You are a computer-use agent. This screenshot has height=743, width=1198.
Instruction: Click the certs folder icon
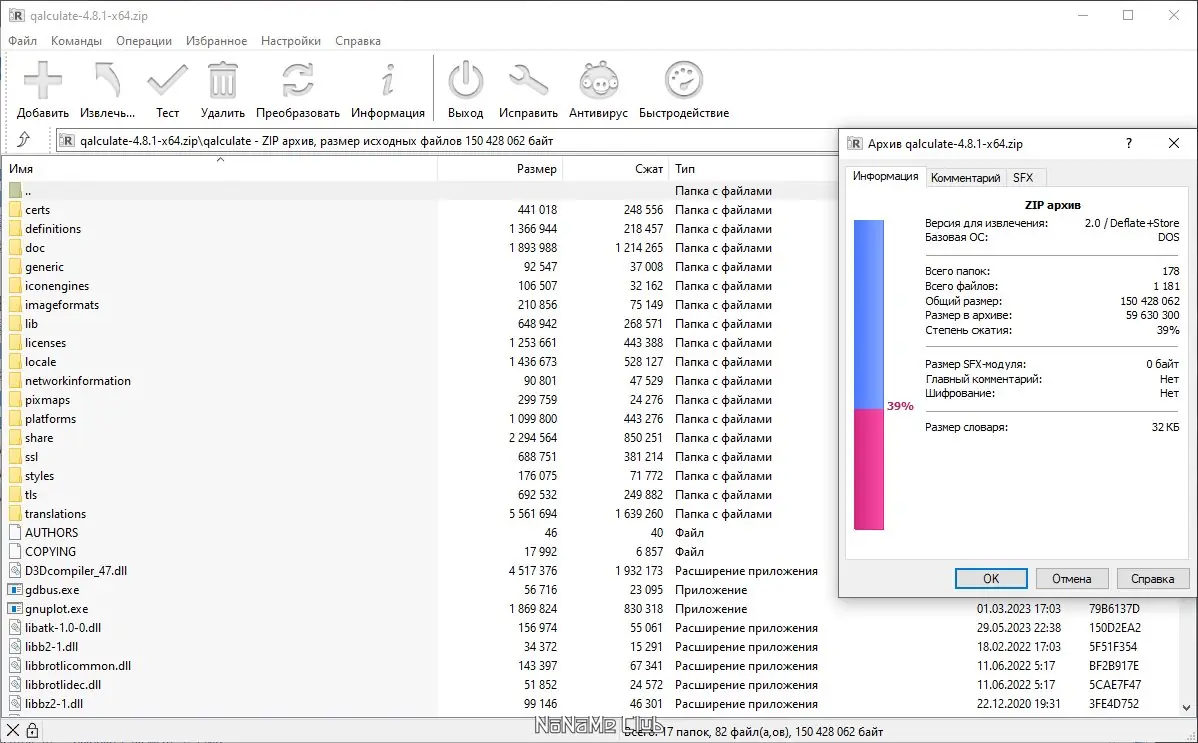pos(15,209)
